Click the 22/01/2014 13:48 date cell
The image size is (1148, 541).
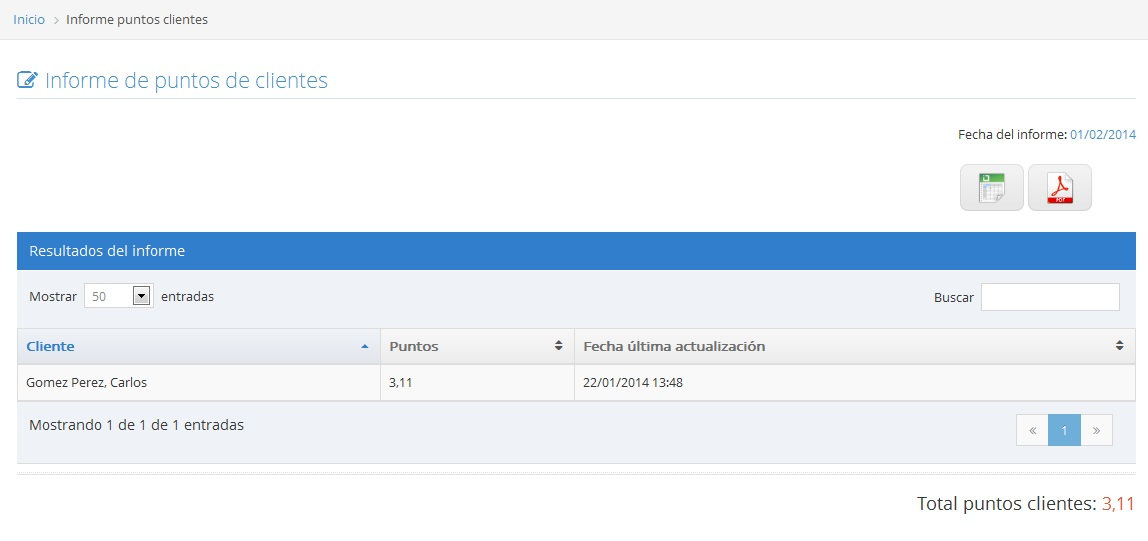[632, 382]
